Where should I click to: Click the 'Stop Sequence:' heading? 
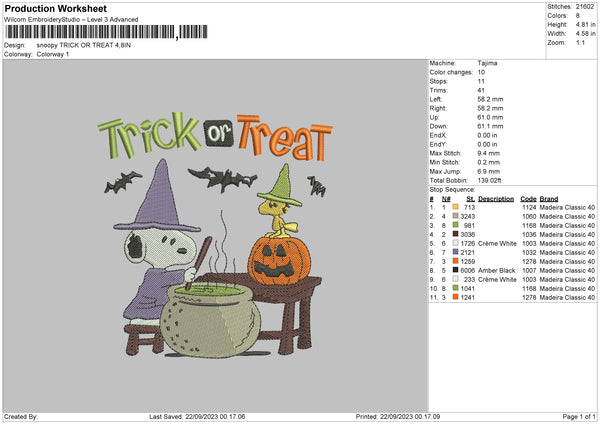point(452,190)
